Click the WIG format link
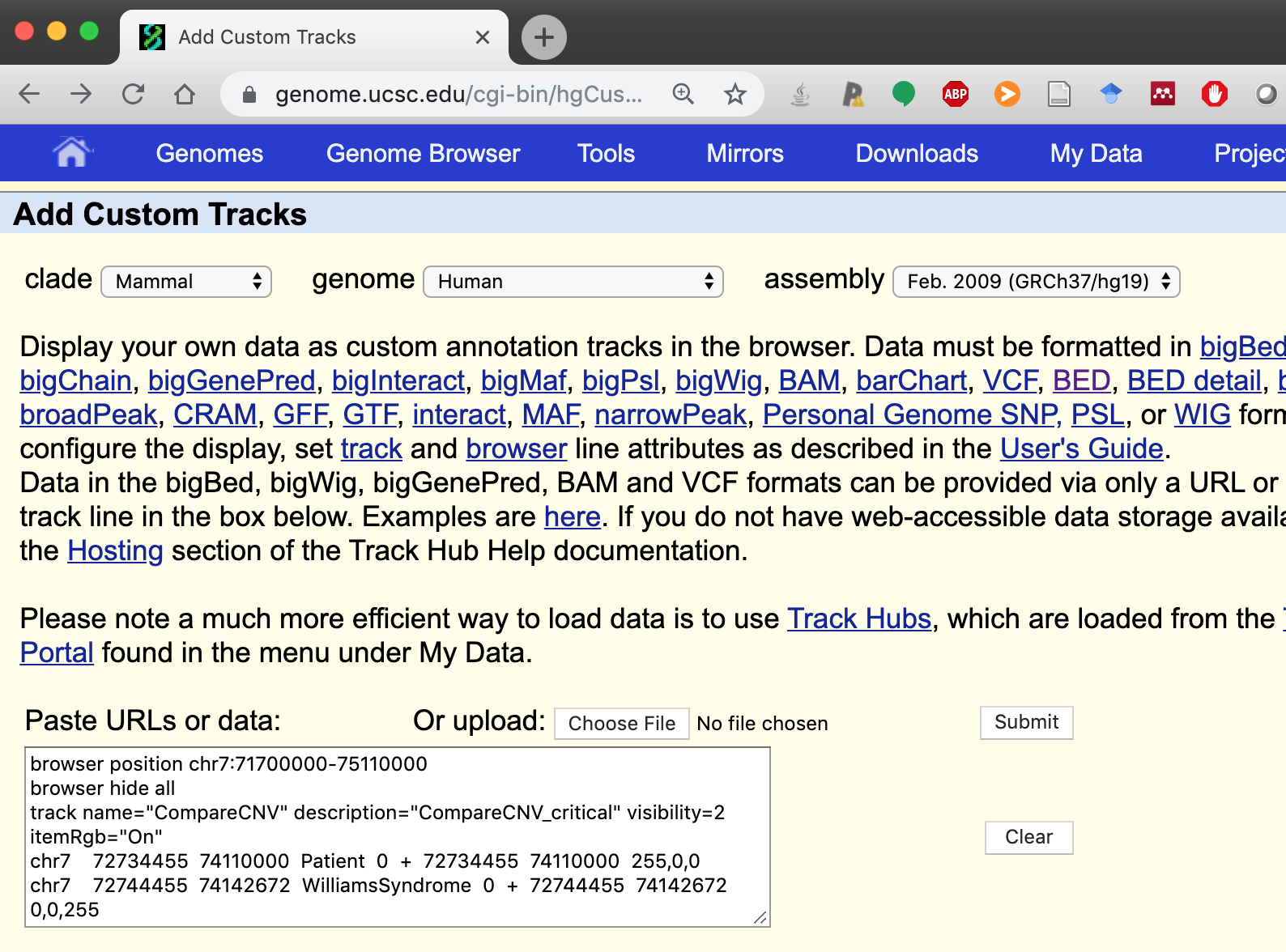This screenshot has width=1286, height=952. [1203, 414]
